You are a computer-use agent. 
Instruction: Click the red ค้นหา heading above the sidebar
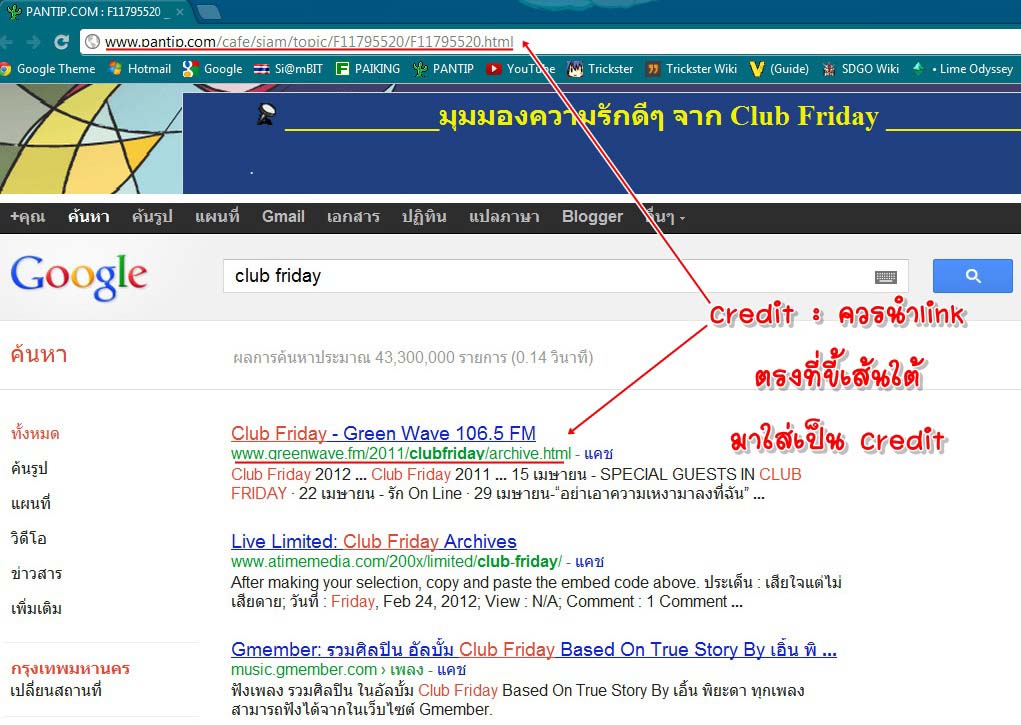[38, 354]
